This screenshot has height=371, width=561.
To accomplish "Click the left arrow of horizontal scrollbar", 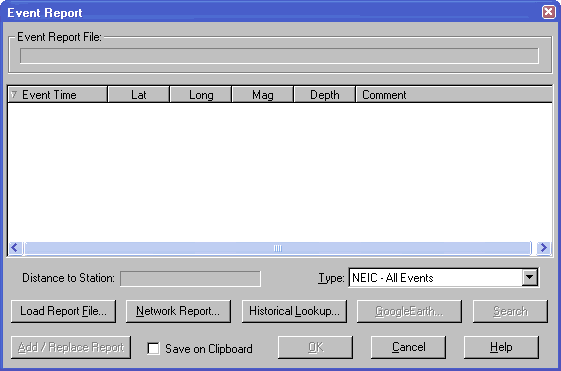I will point(15,248).
